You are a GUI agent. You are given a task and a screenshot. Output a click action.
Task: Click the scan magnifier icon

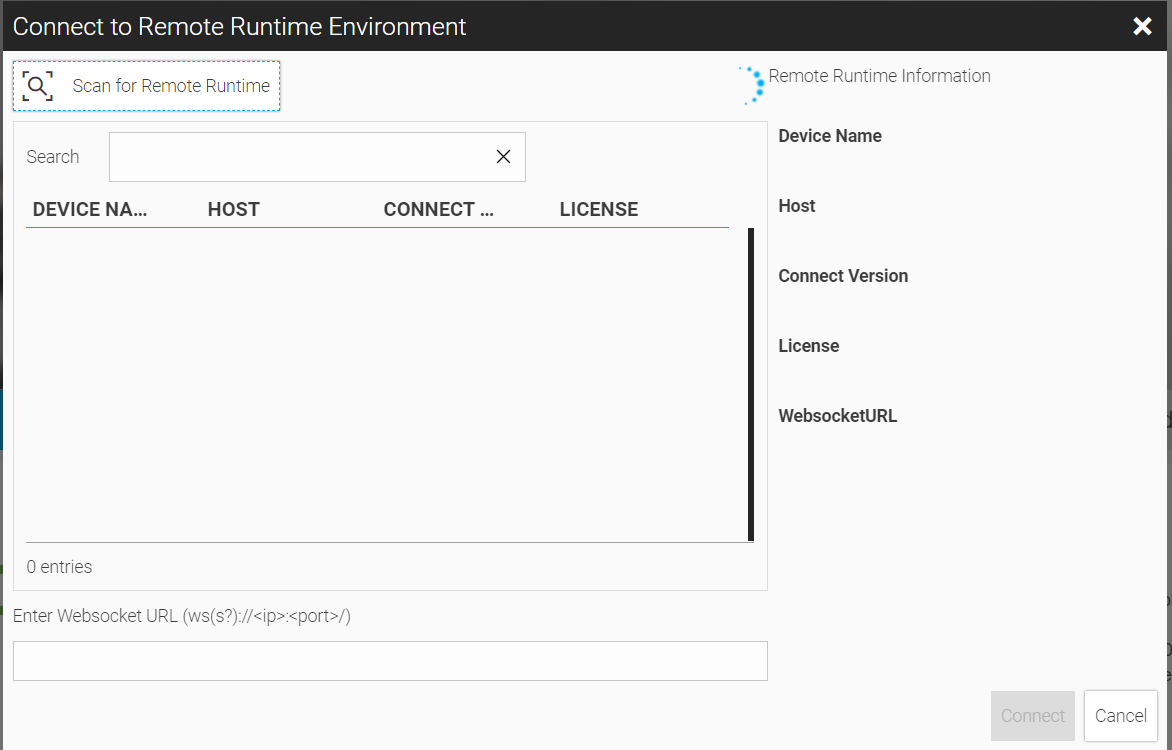[37, 86]
